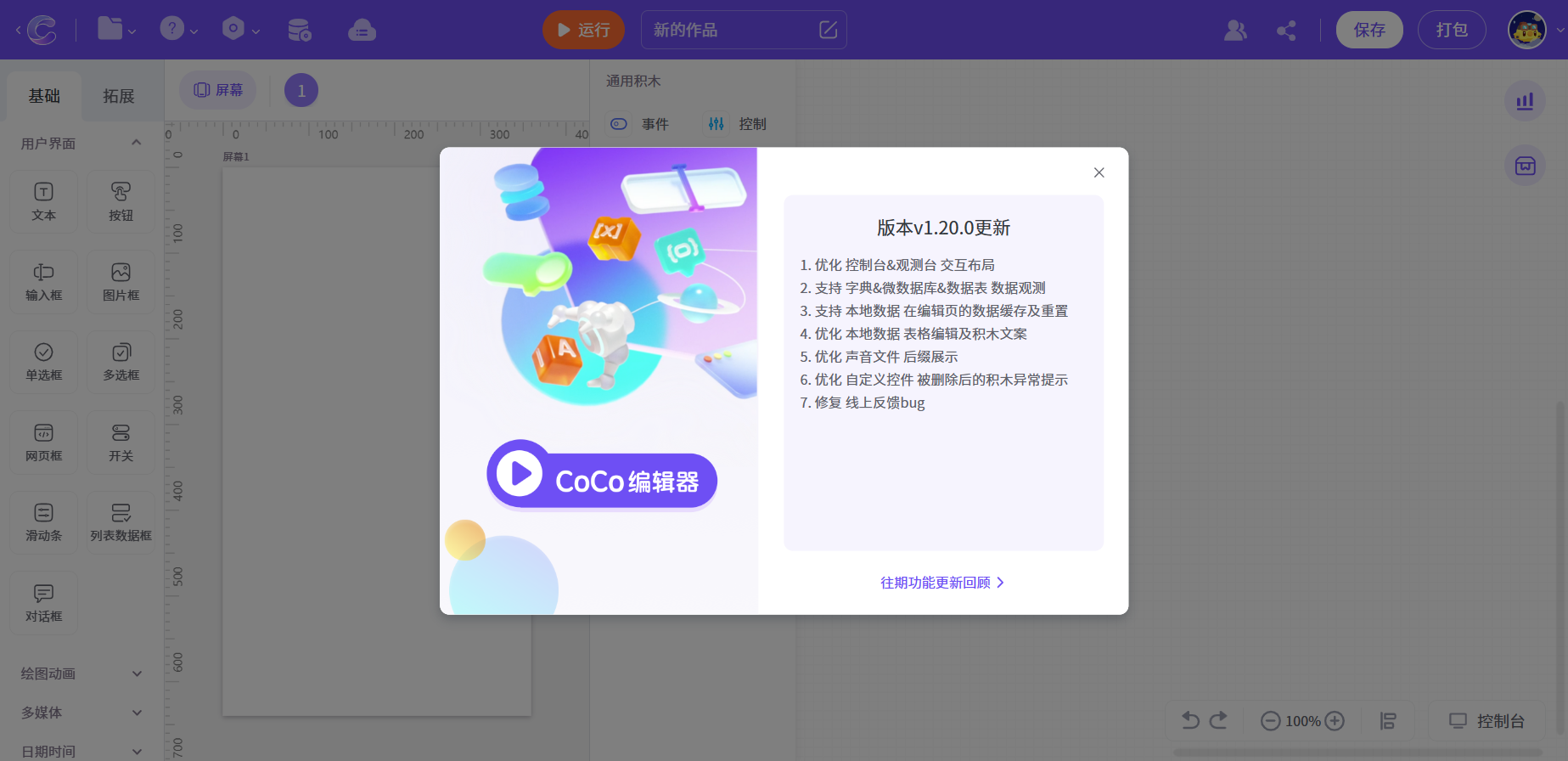Switch to the 基础 tab

(x=44, y=96)
